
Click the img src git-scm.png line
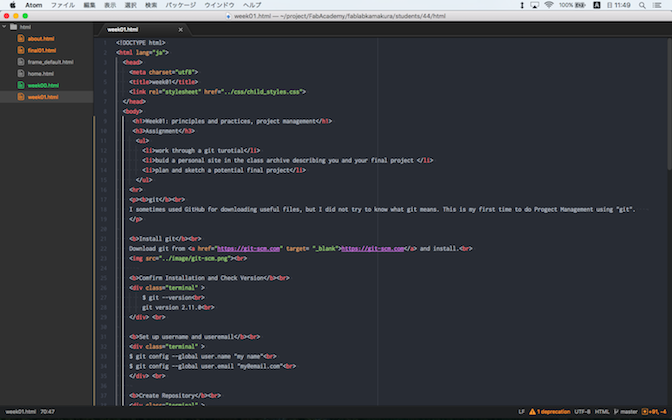coord(188,258)
